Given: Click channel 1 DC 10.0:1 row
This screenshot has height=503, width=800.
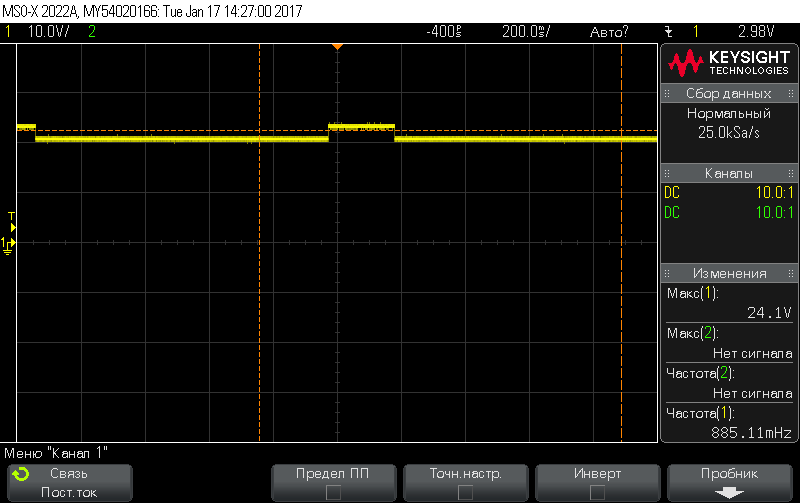Looking at the screenshot, I should tap(729, 192).
